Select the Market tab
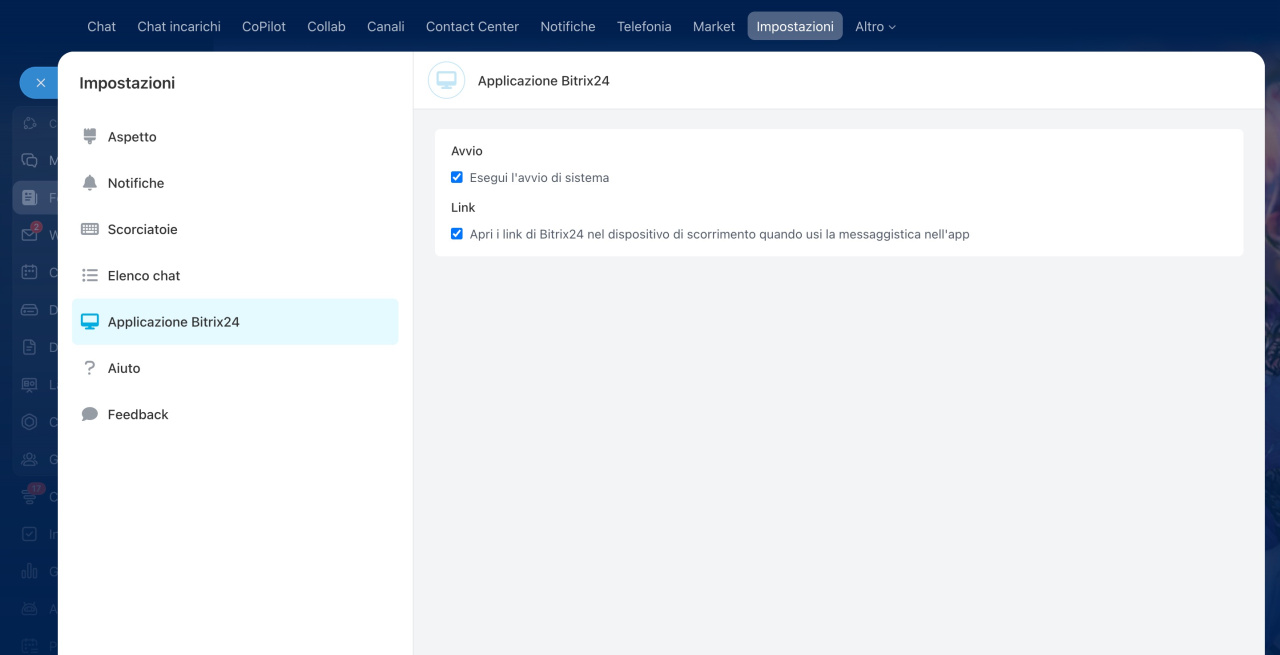The height and width of the screenshot is (655, 1280). (x=714, y=27)
